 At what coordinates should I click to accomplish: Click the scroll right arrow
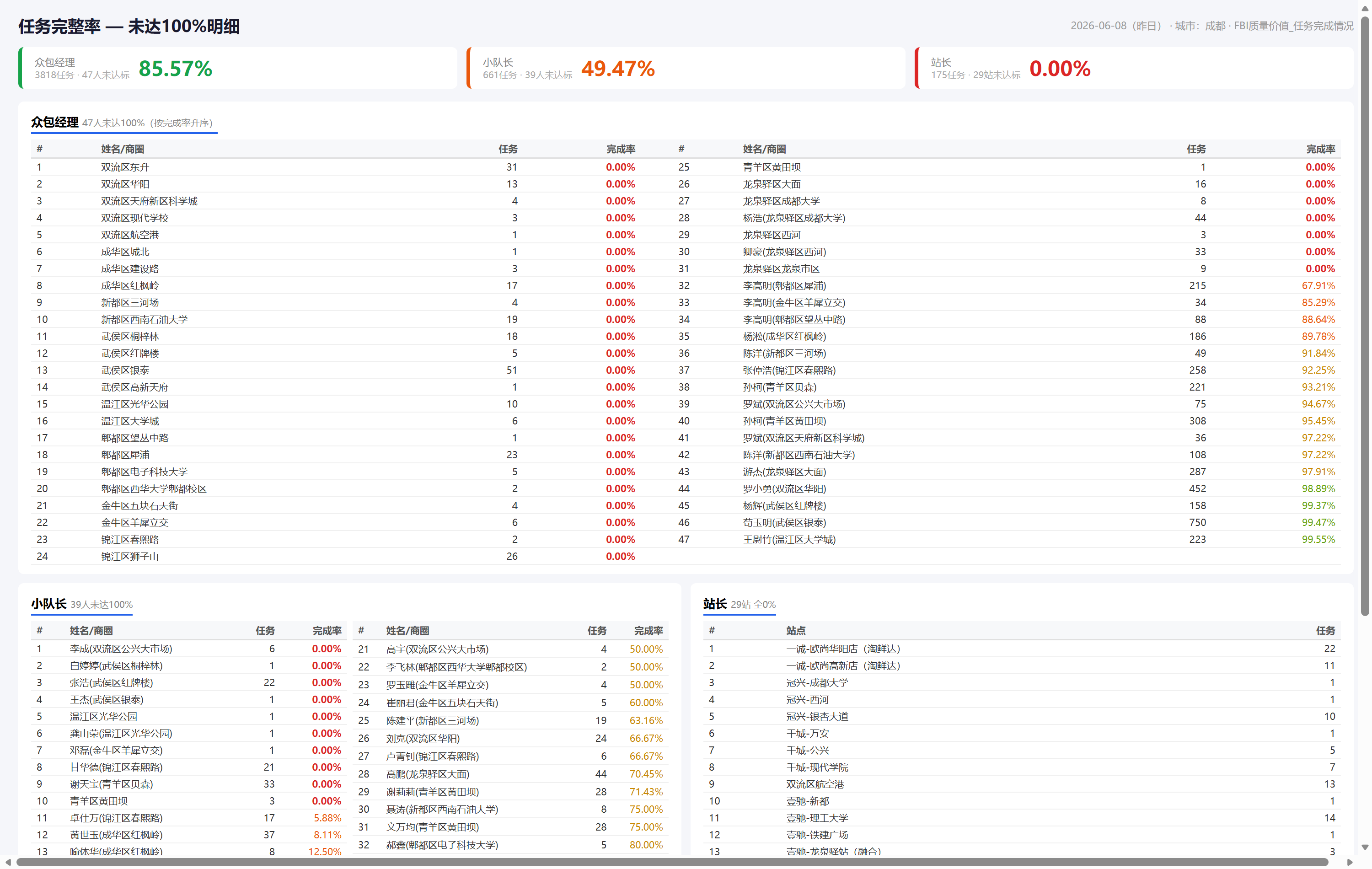pyautogui.click(x=1349, y=862)
